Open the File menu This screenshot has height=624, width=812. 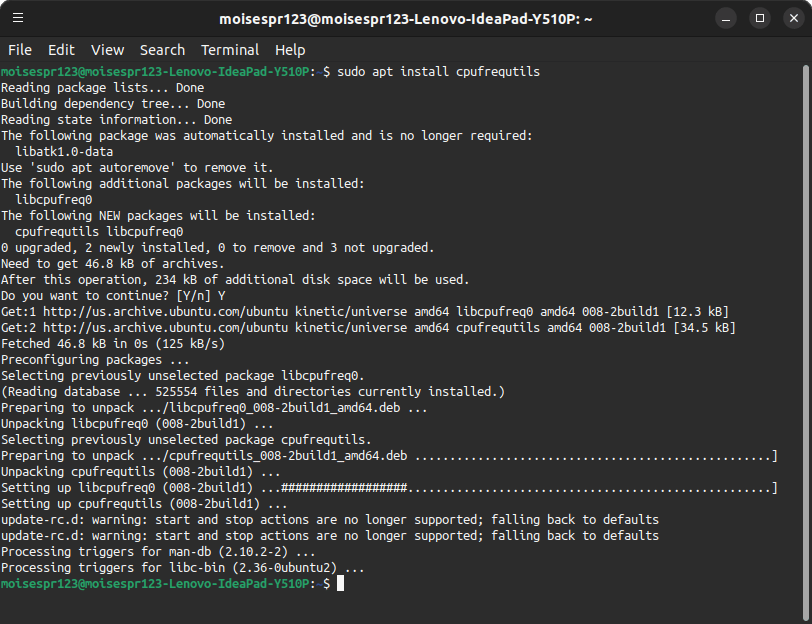pos(20,50)
